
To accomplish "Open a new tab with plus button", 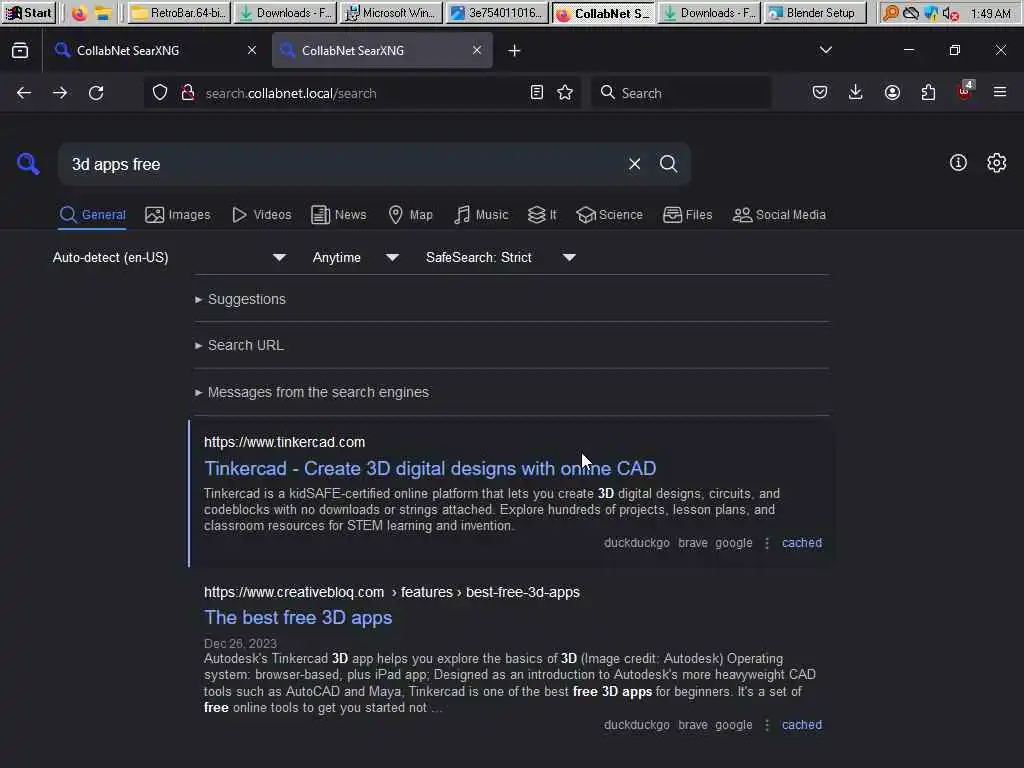I will [515, 50].
